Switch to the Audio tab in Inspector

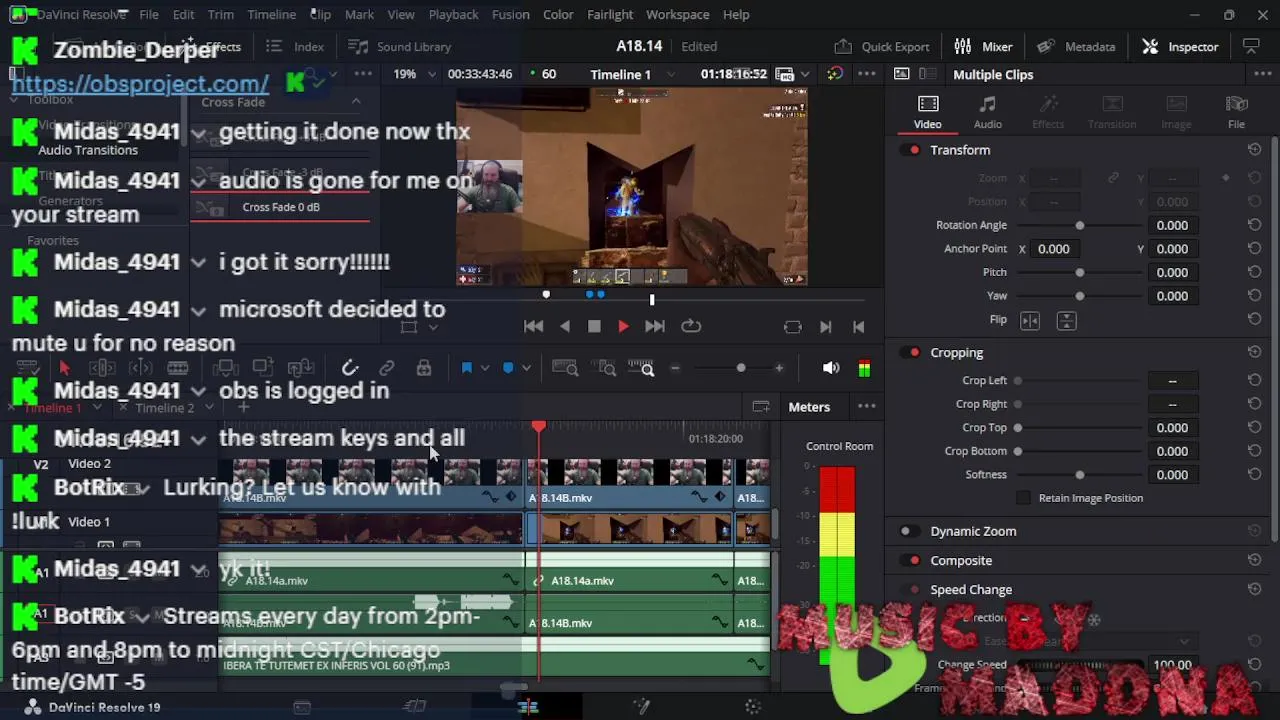(x=987, y=112)
